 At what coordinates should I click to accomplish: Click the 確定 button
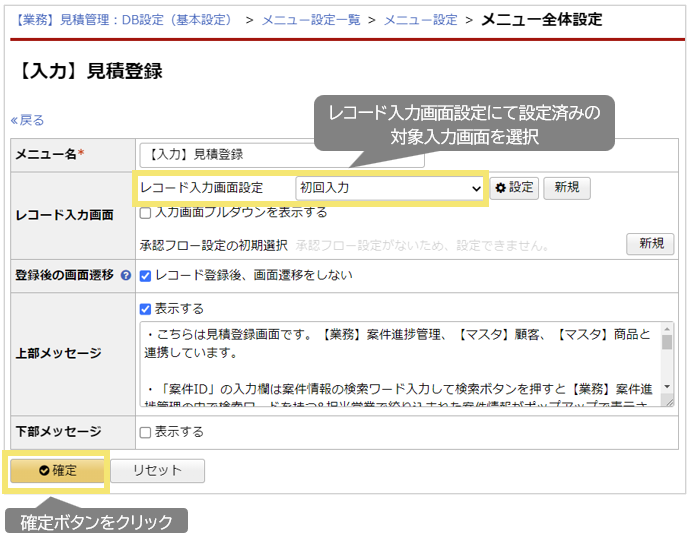57,471
